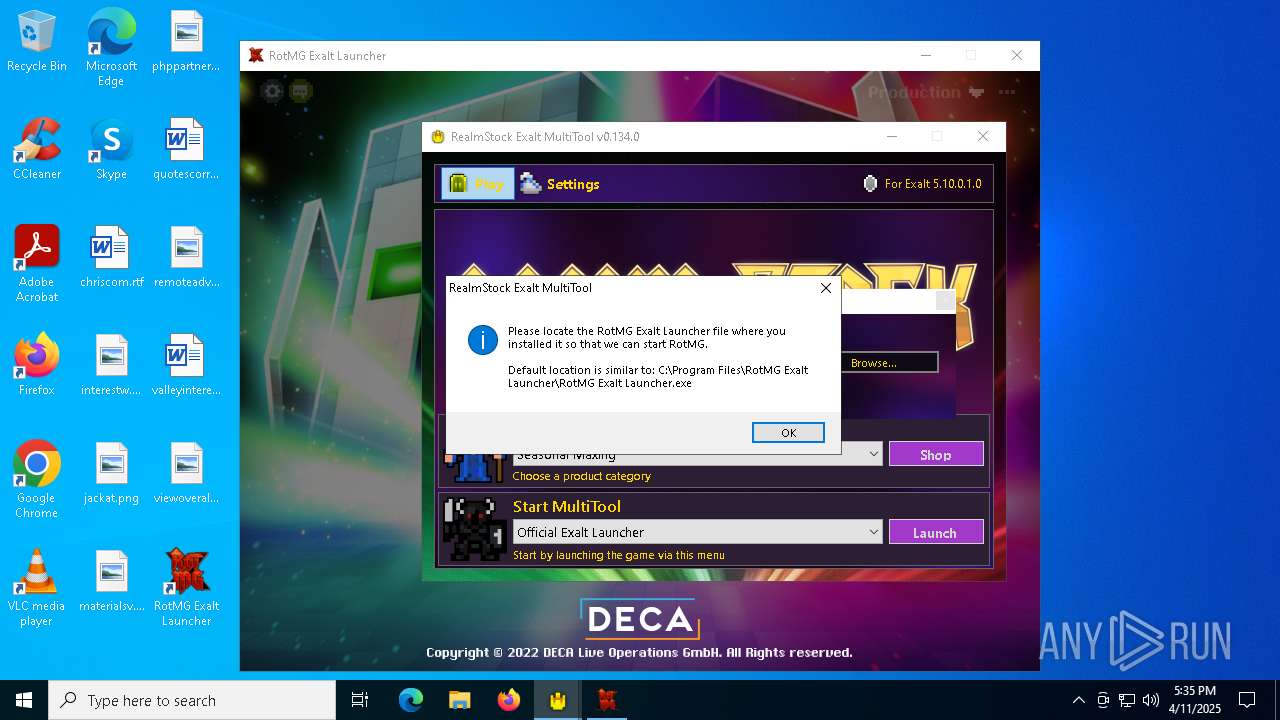Select chriscom.rtf file on desktop

pyautogui.click(x=111, y=258)
